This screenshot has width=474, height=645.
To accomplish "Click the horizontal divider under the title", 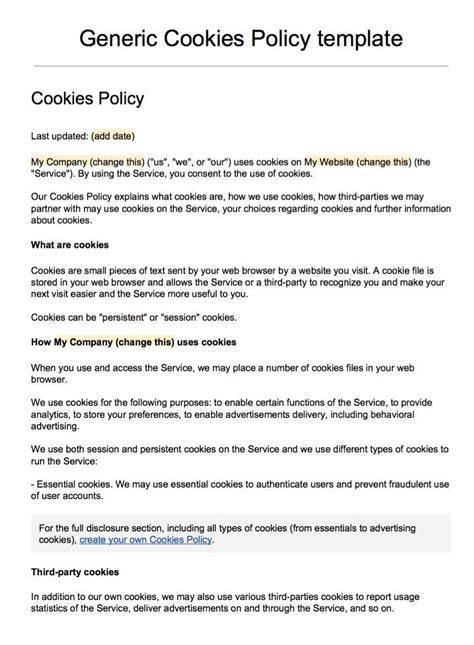I will [x=241, y=66].
